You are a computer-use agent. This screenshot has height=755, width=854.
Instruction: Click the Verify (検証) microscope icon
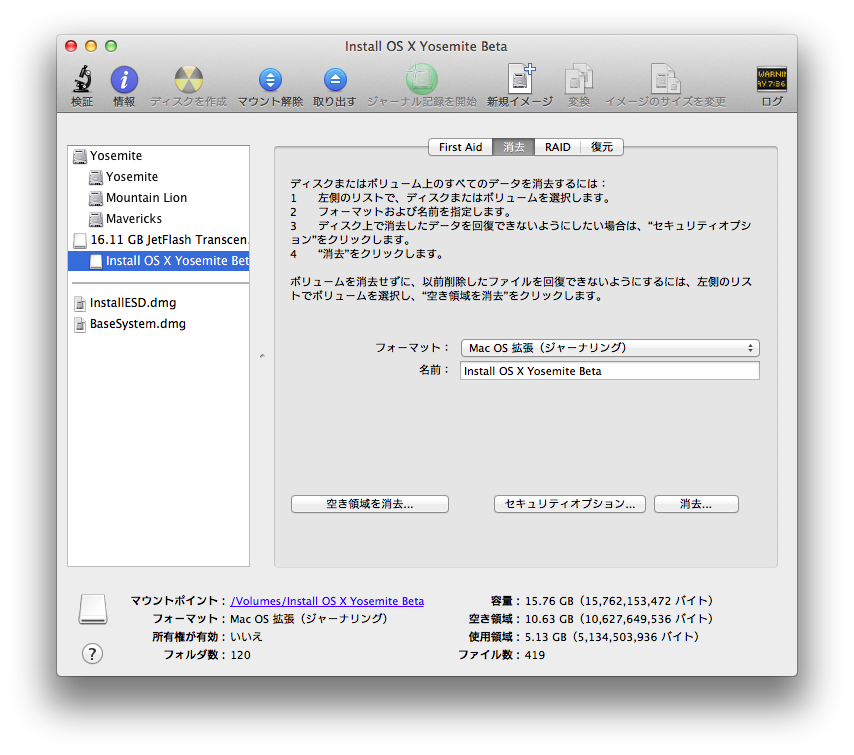tap(82, 80)
